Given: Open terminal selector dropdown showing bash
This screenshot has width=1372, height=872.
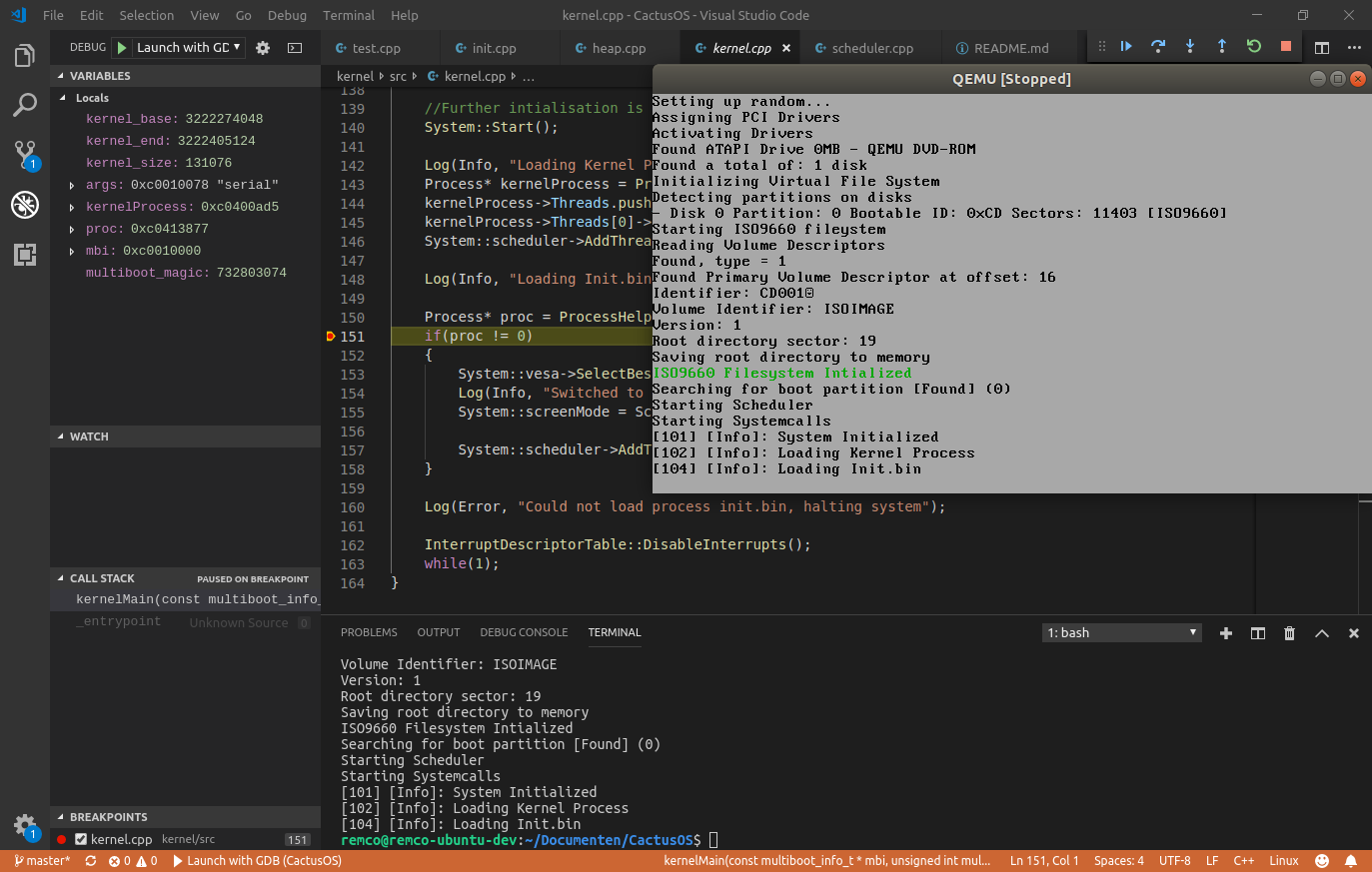Looking at the screenshot, I should 1121,632.
